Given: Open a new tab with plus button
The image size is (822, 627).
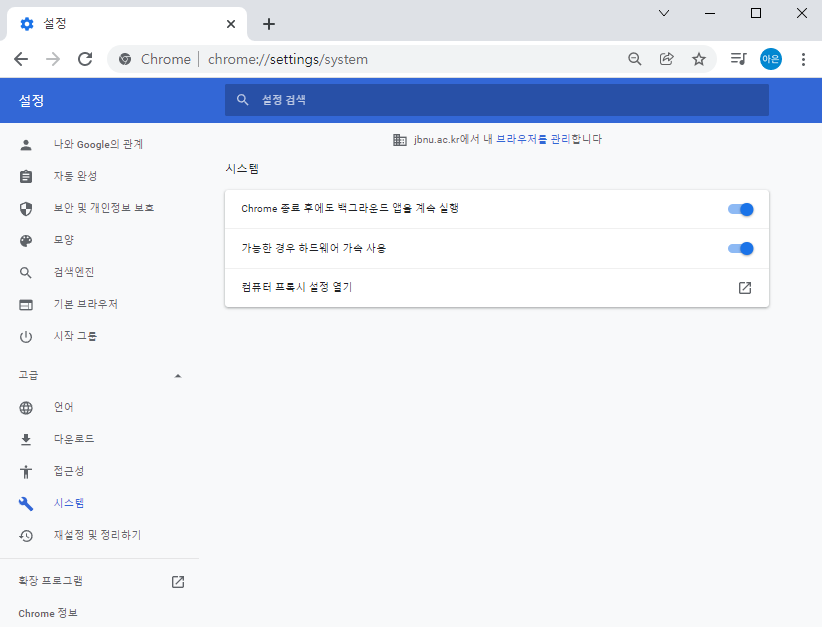Looking at the screenshot, I should tap(269, 24).
